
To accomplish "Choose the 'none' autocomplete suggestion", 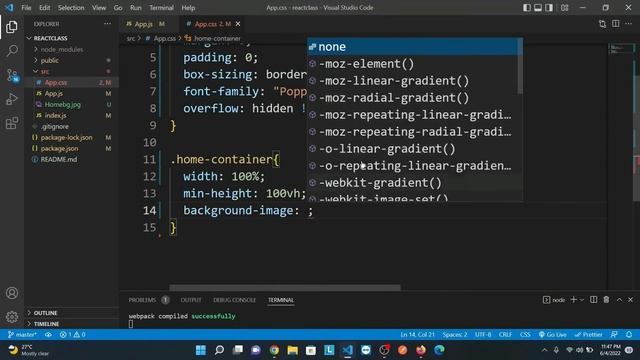I will click(412, 47).
